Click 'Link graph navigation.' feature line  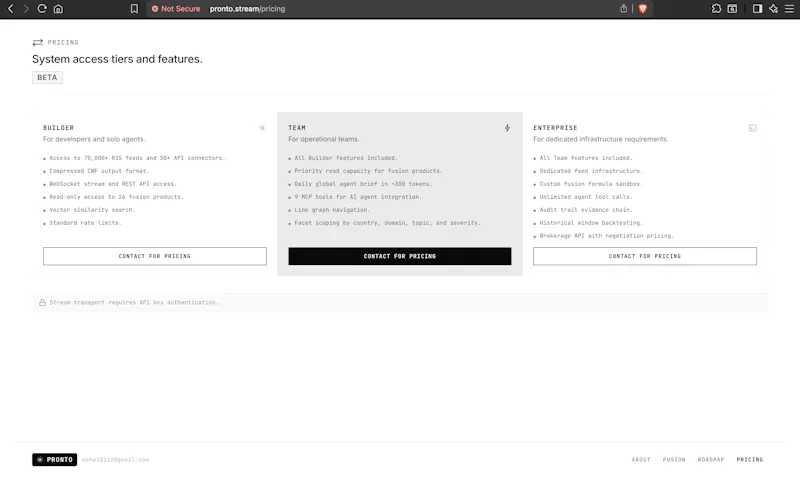pos(332,210)
